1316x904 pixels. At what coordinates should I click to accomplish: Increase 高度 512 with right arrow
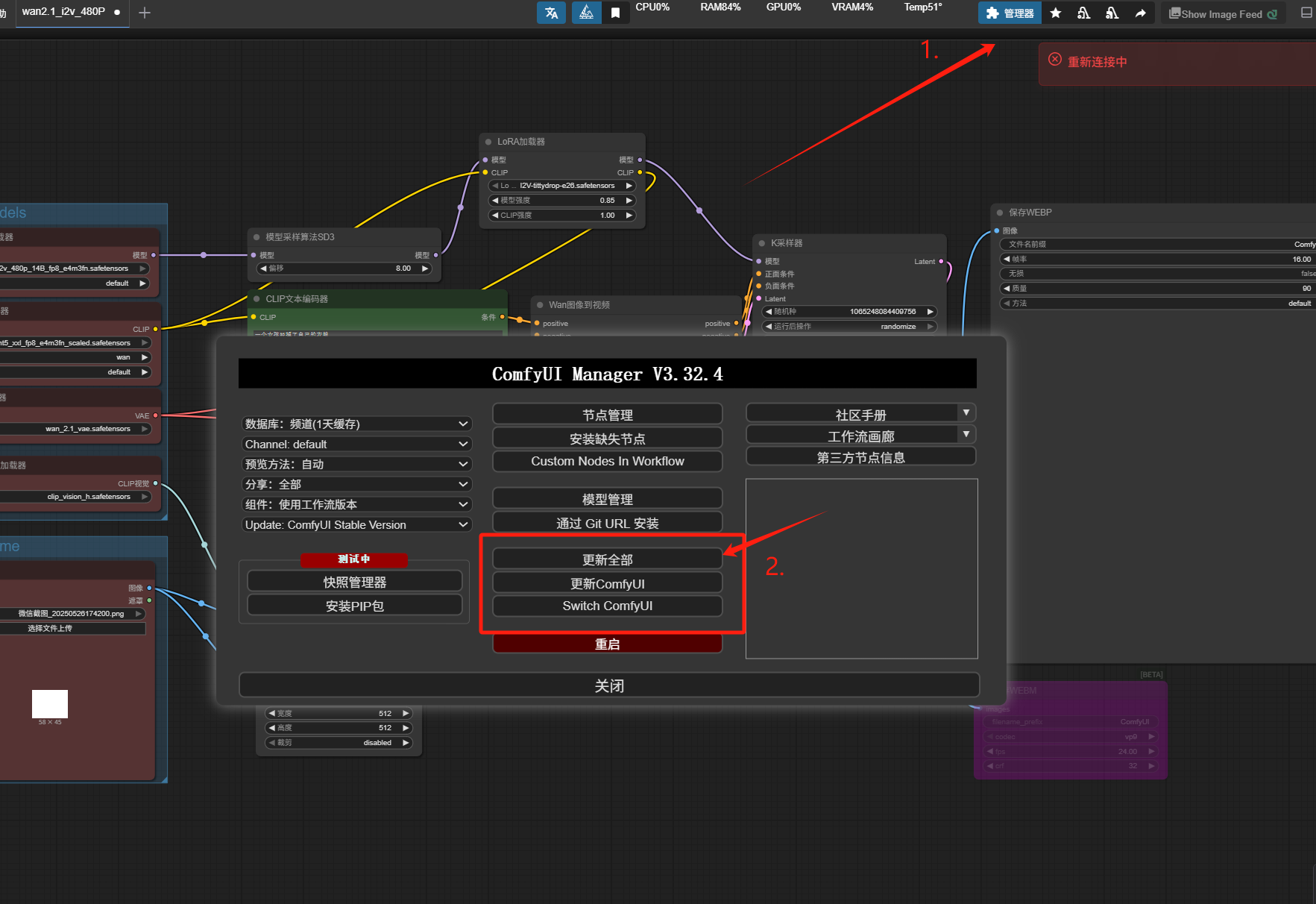[406, 728]
